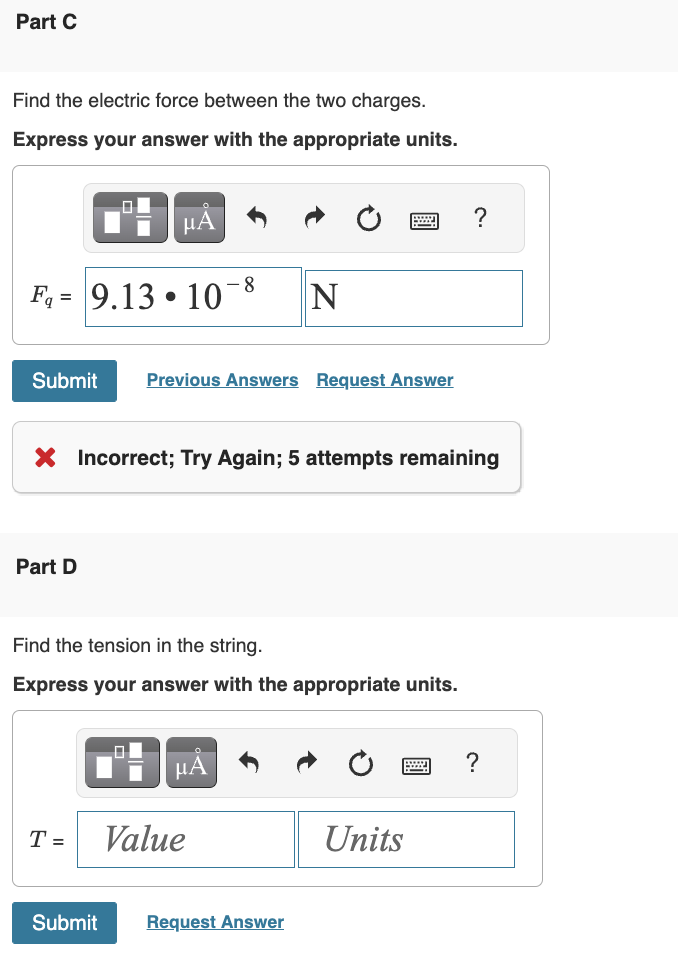
Task: Open the keyboard shortcuts in Part C
Action: tap(424, 218)
